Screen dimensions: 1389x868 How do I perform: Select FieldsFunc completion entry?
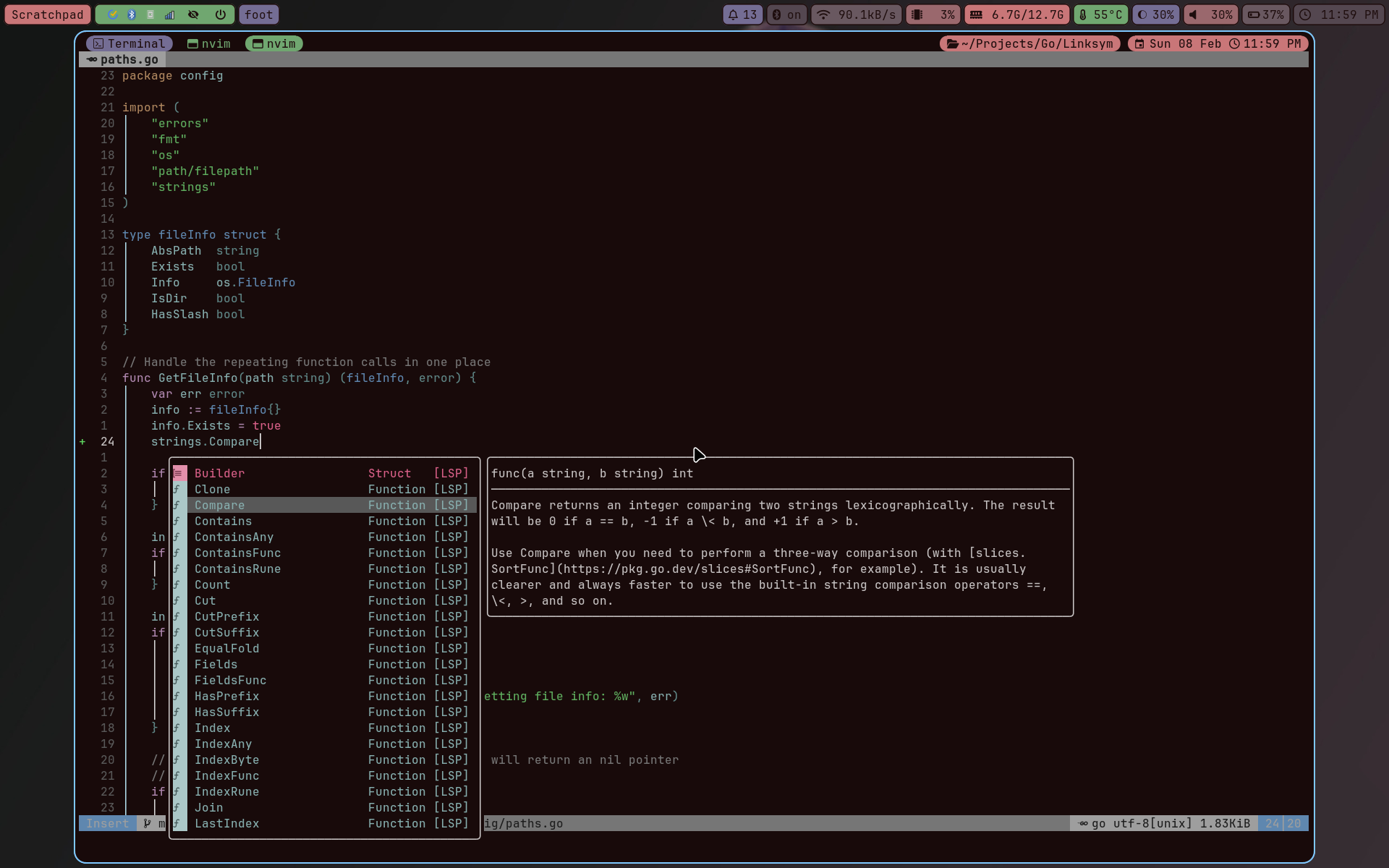324,680
